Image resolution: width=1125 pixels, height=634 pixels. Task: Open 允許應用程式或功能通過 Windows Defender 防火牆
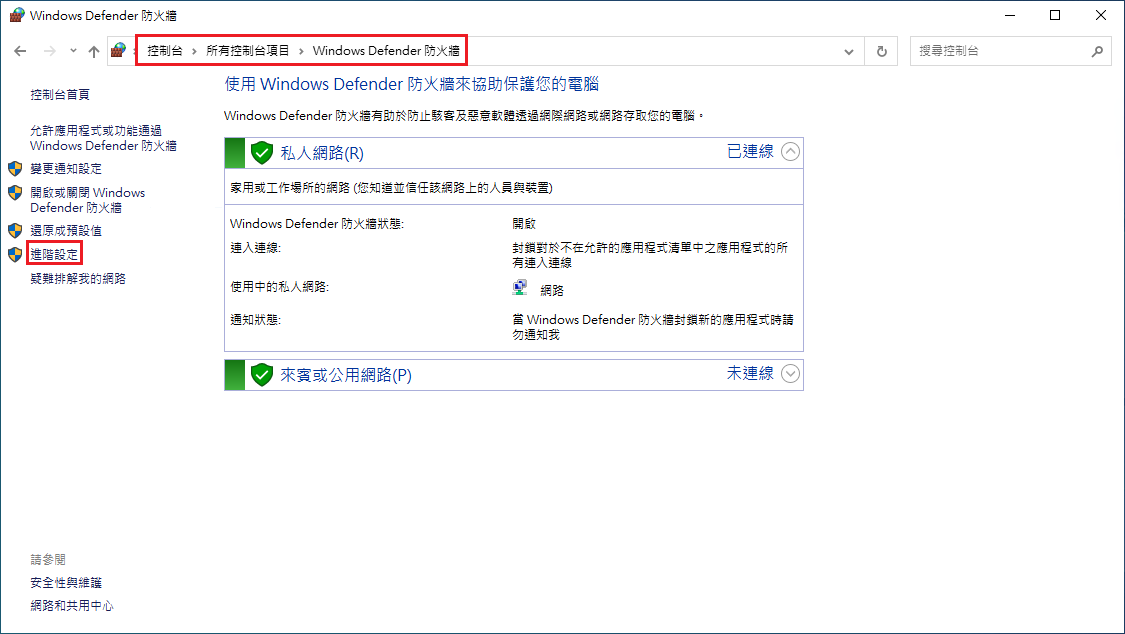point(103,138)
